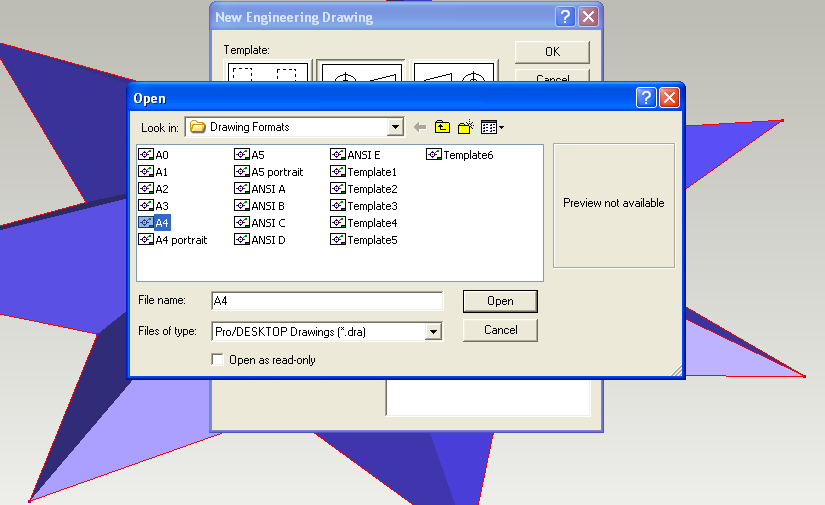825x505 pixels.
Task: Click the "ANSI E" file name
Action: 364,155
